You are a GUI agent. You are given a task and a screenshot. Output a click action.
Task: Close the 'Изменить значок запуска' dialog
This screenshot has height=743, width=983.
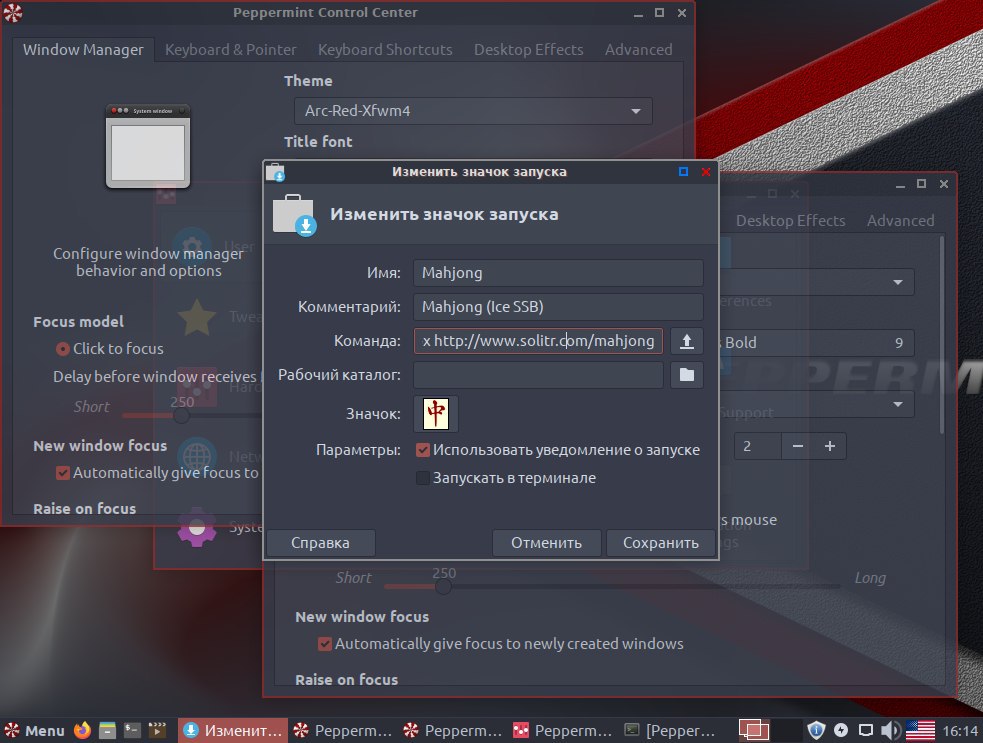[x=706, y=171]
